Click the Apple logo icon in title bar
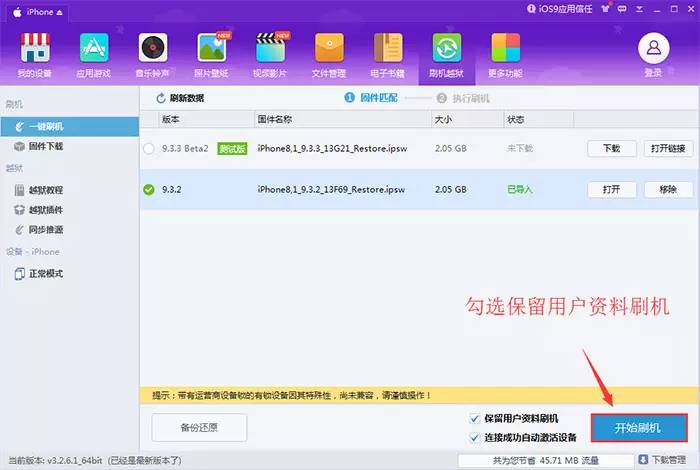The width and height of the screenshot is (700, 470). pyautogui.click(x=17, y=12)
